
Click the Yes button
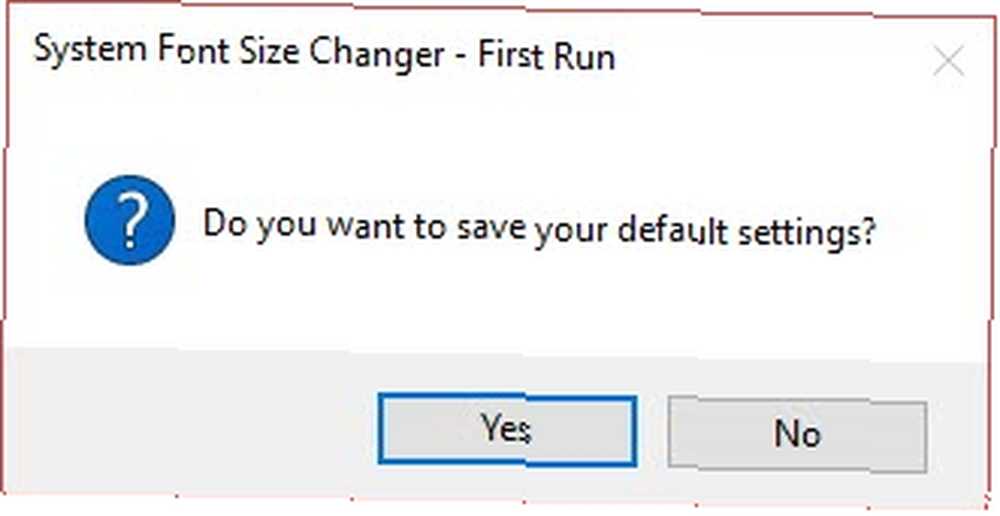[x=507, y=430]
